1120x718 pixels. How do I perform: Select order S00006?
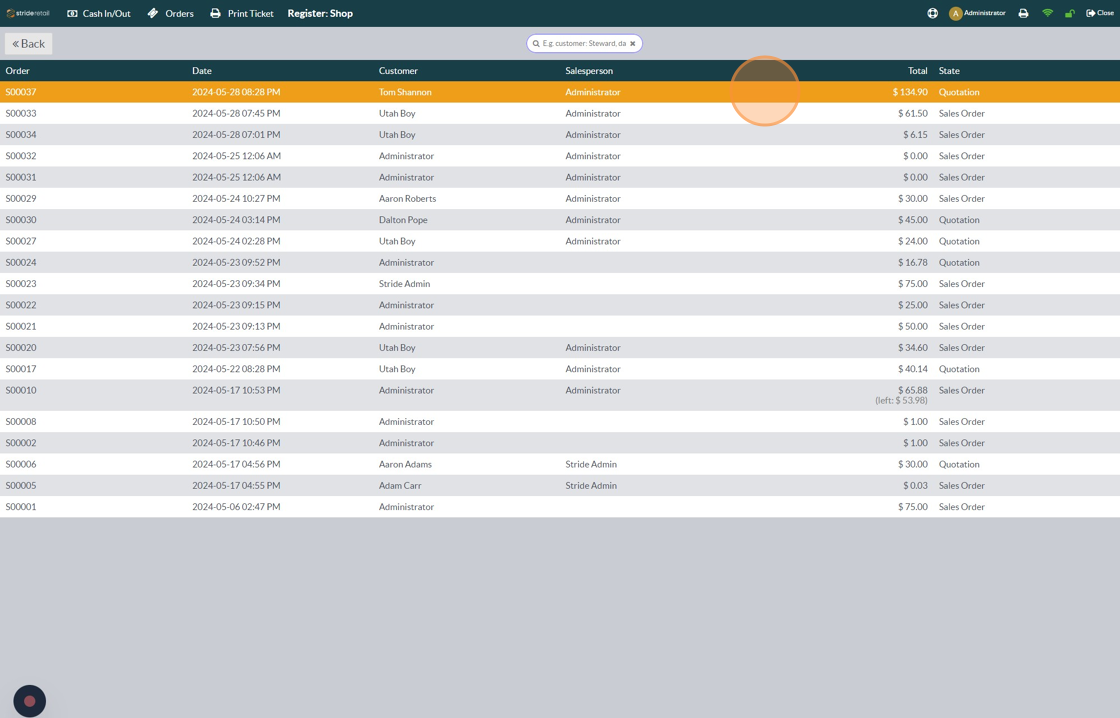[x=560, y=464]
